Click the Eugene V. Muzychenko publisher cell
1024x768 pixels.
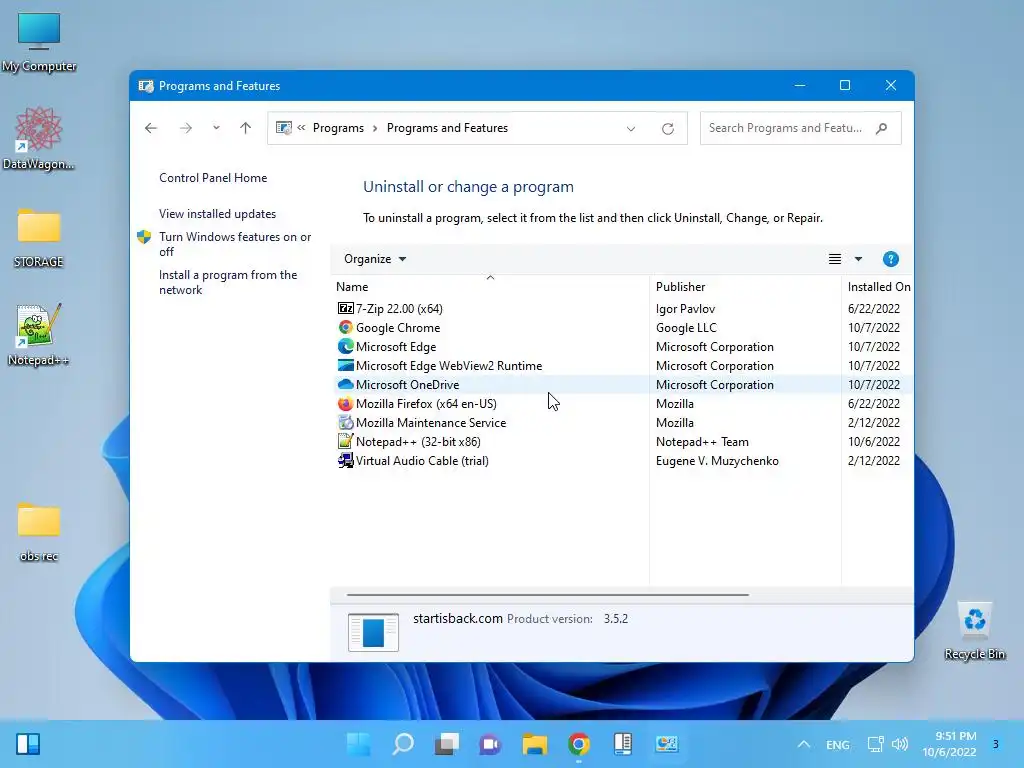[x=717, y=460]
